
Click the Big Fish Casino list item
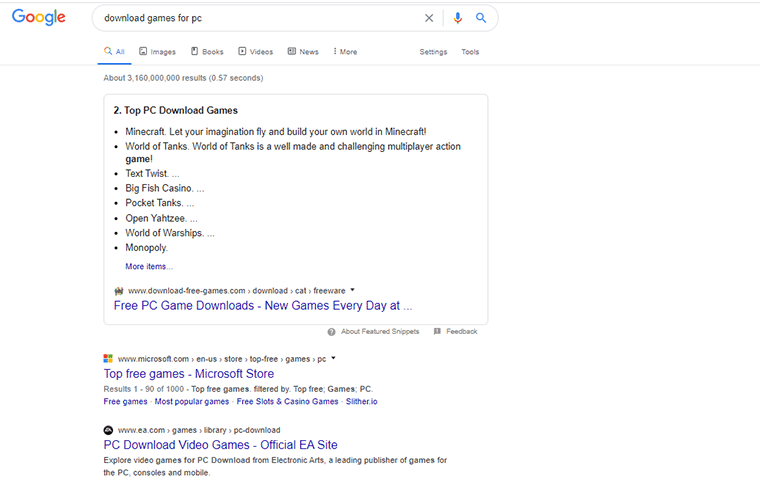click(165, 188)
